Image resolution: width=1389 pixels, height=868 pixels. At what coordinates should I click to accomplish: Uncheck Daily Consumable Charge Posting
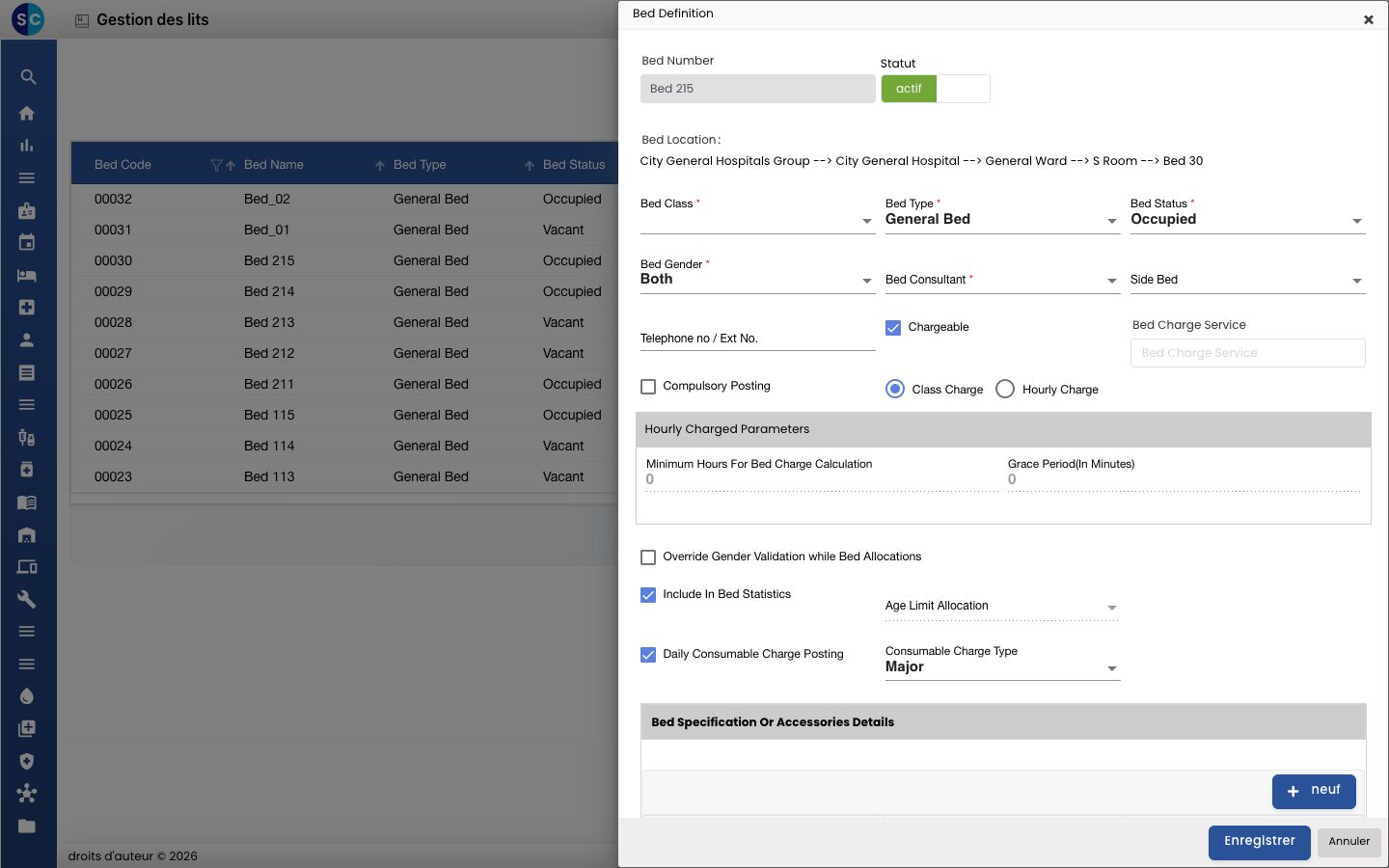(x=648, y=655)
